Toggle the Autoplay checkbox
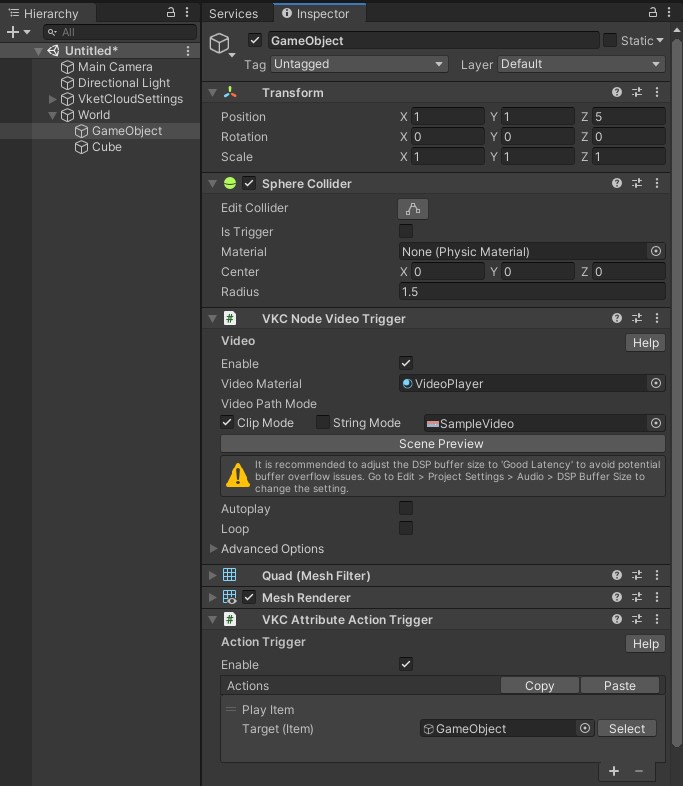 click(x=406, y=509)
